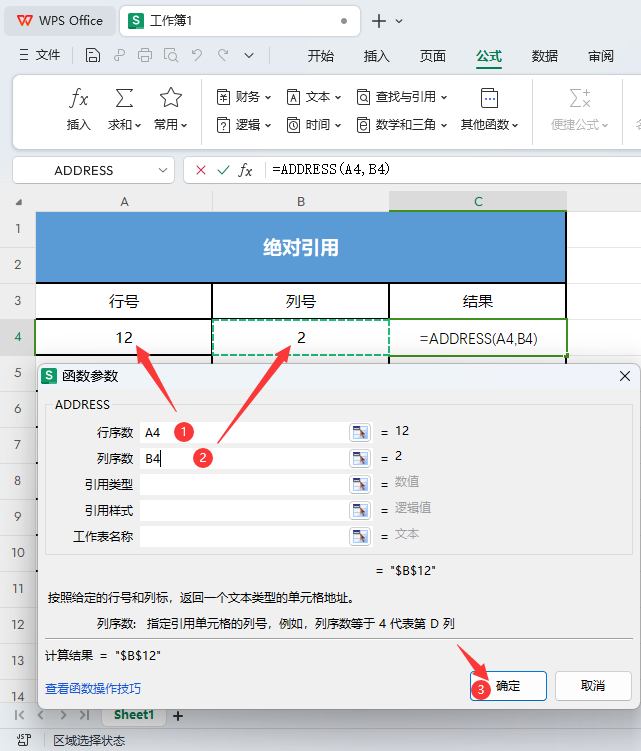Open the 财务 functions dropdown
Viewport: 641px width, 751px height.
244,97
